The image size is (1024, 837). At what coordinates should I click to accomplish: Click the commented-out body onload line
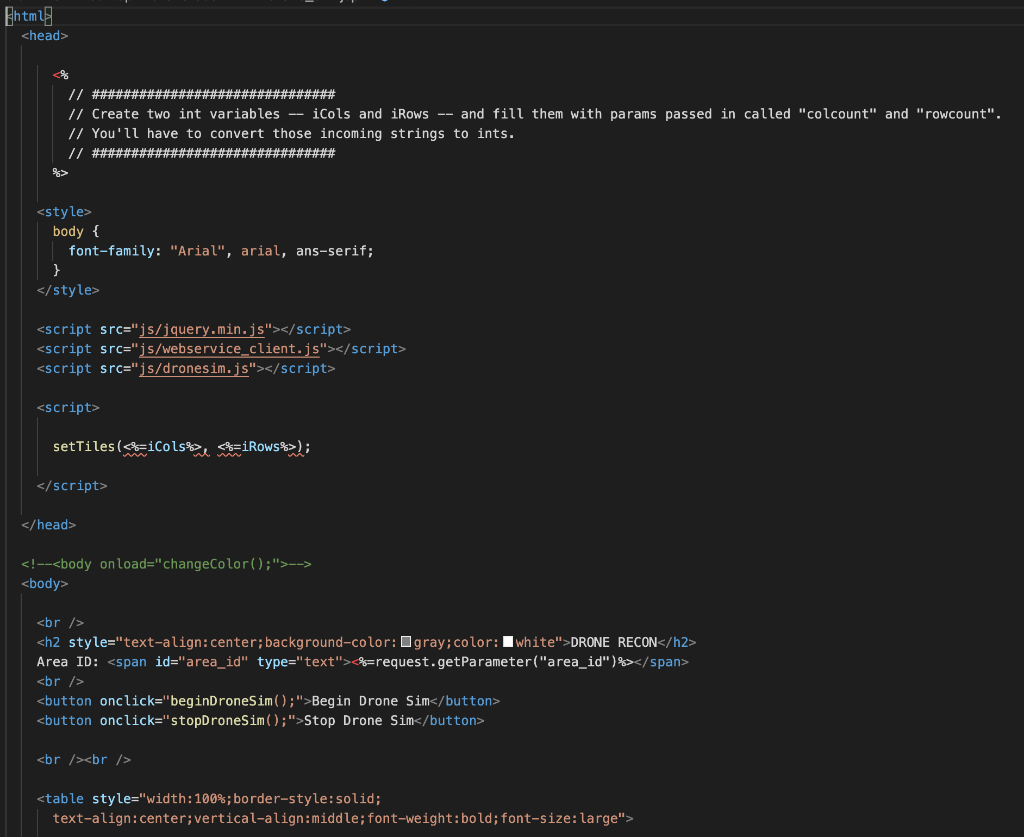pos(167,564)
